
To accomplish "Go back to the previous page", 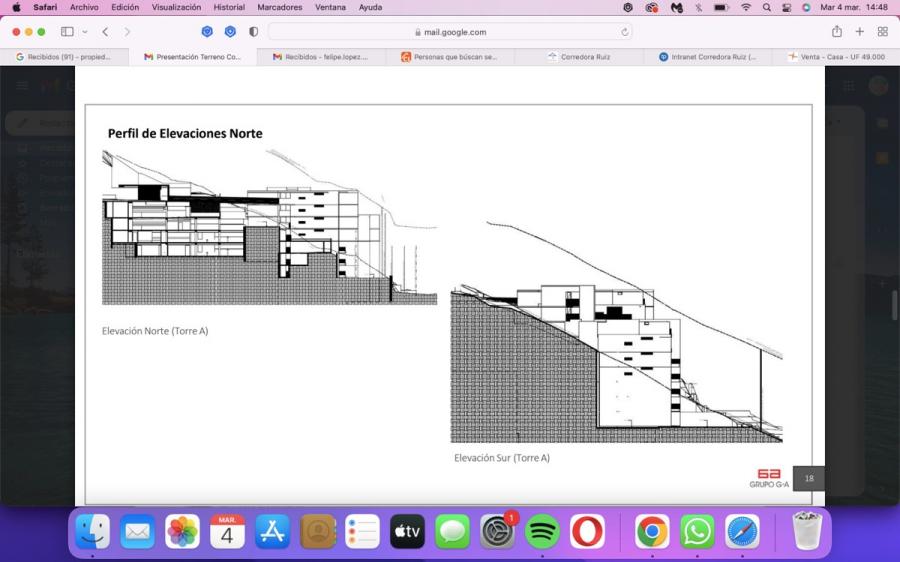I will point(105,32).
